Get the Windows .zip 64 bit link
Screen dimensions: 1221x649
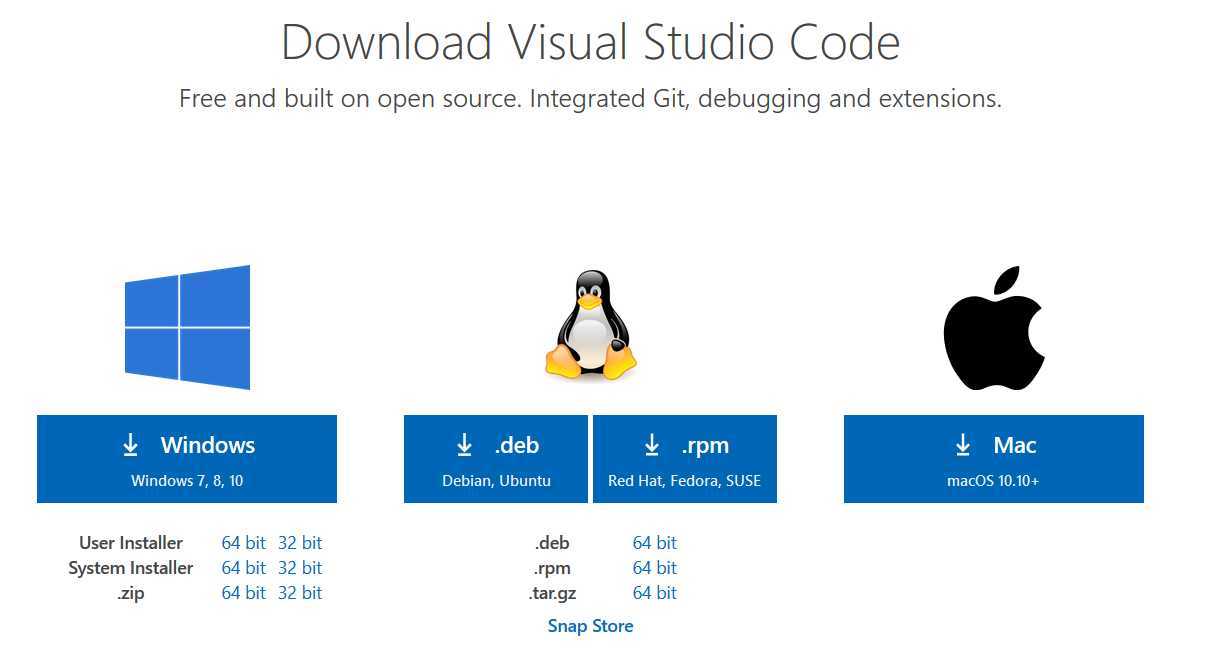(244, 593)
